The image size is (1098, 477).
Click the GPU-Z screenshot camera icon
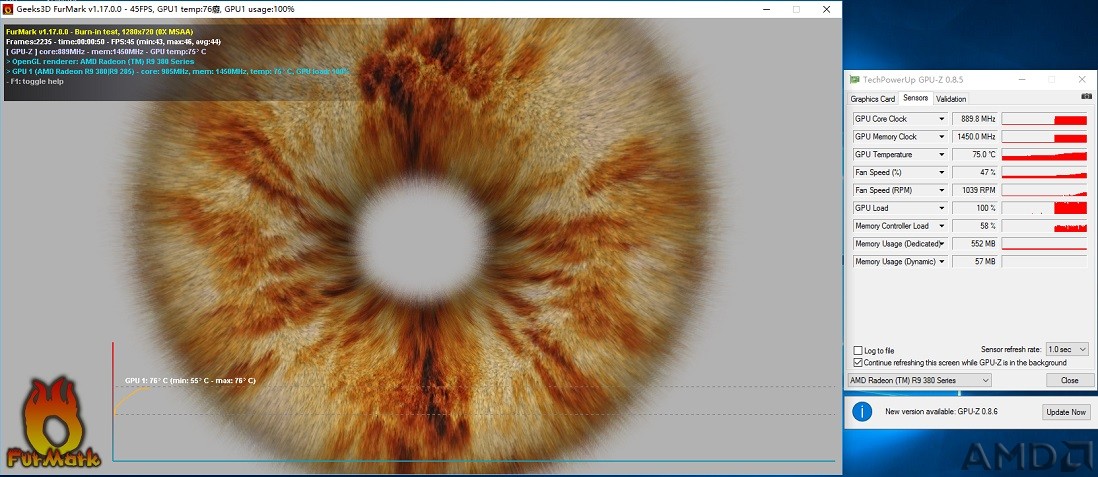pos(1086,95)
